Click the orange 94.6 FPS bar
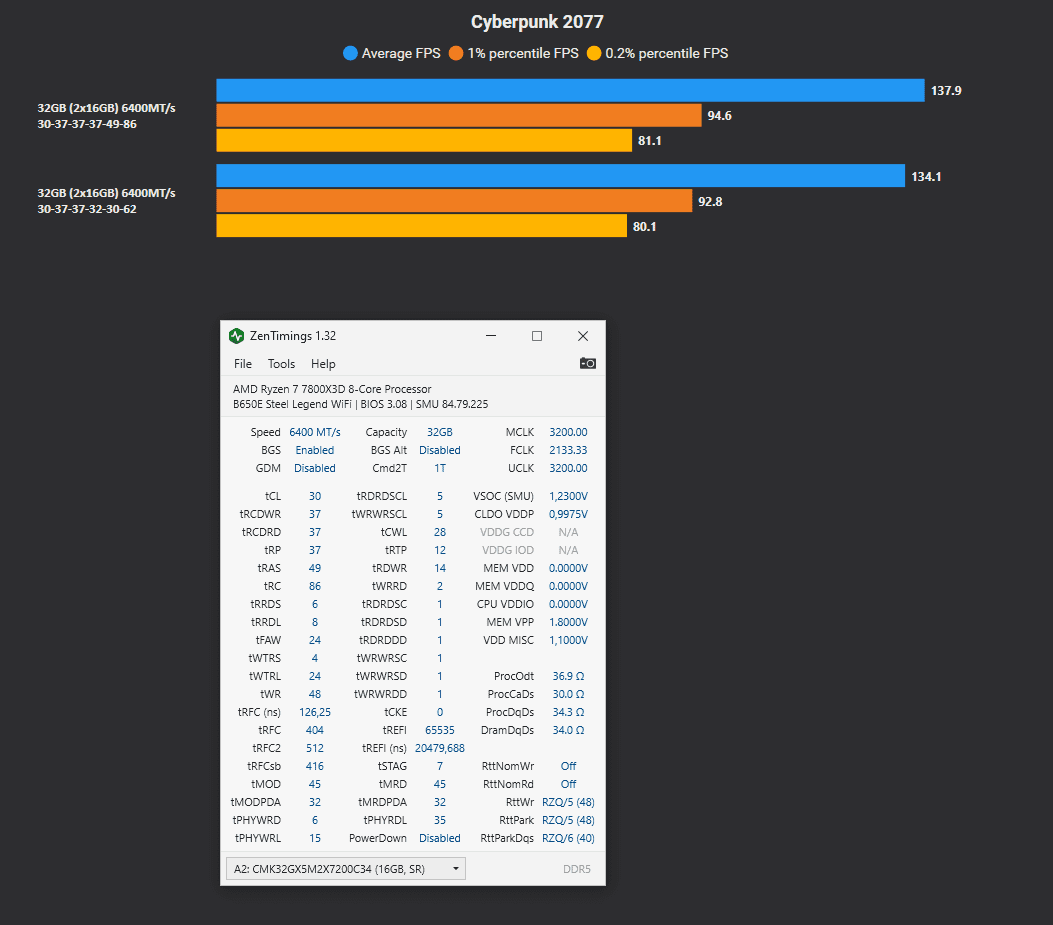The height and width of the screenshot is (925, 1053). (459, 116)
